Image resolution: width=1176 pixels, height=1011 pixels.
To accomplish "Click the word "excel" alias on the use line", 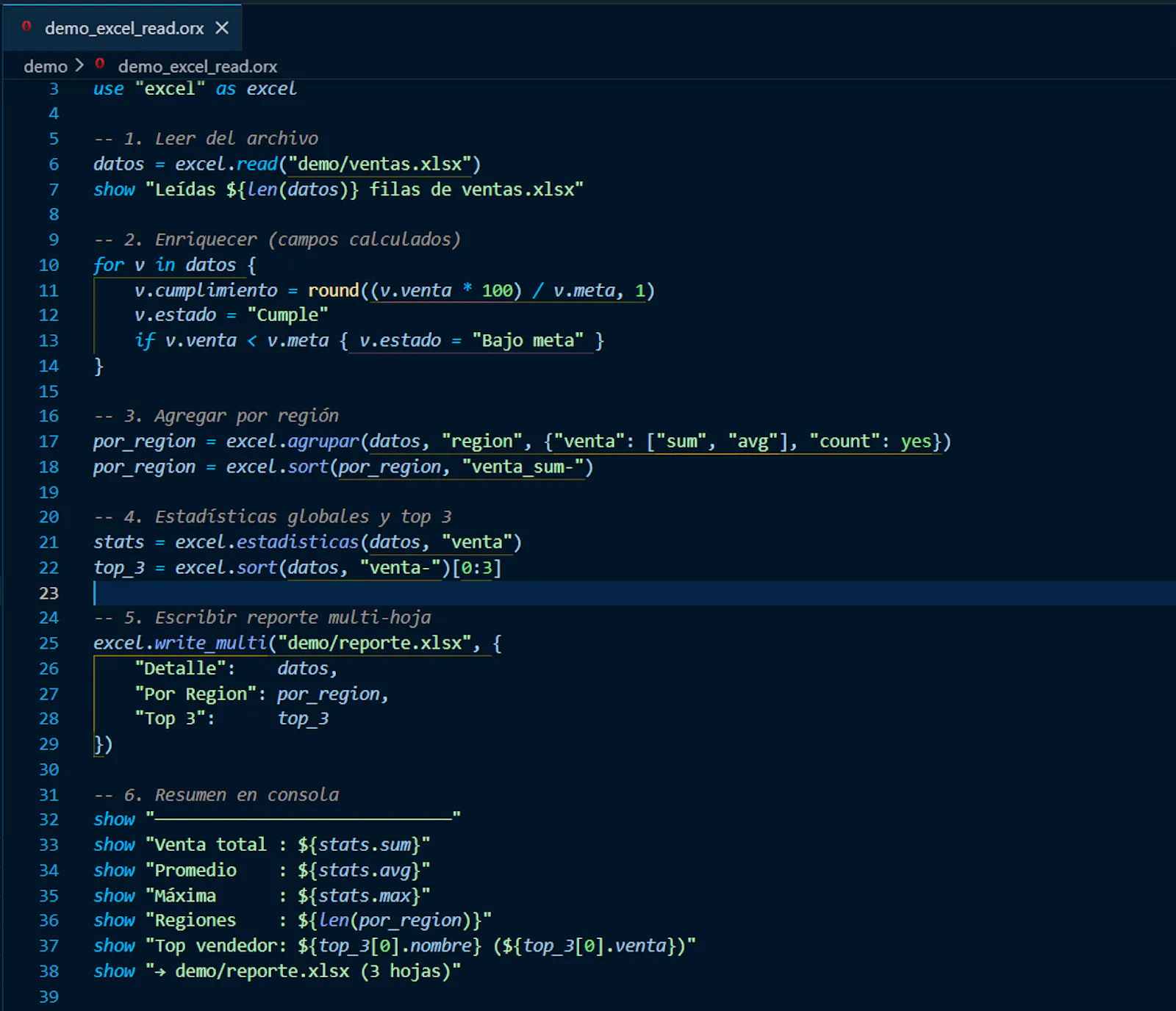I will point(272,89).
